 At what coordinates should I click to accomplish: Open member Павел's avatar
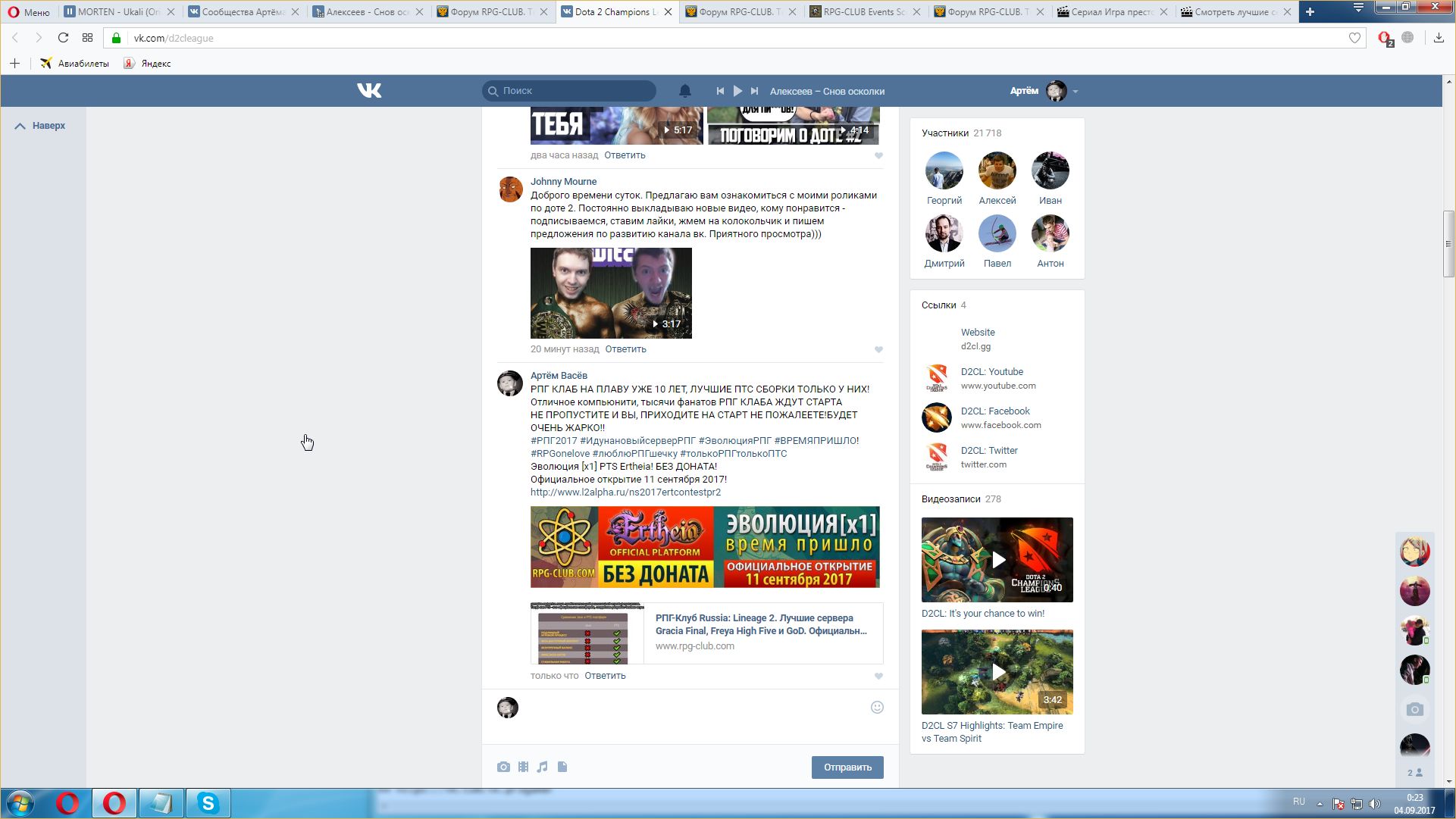(997, 233)
